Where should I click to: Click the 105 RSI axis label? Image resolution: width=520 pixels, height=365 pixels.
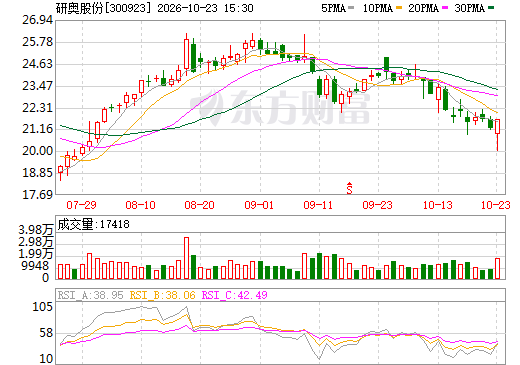(x=42, y=307)
